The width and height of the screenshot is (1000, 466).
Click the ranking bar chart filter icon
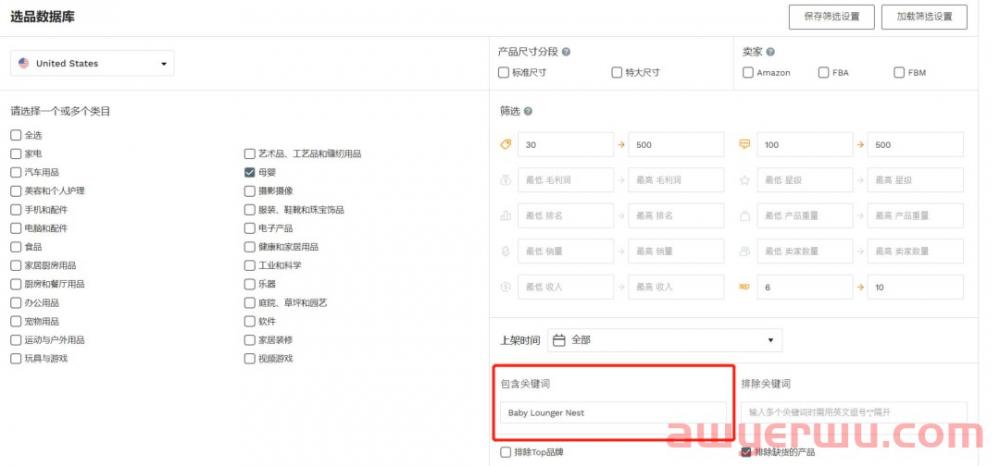tap(505, 216)
